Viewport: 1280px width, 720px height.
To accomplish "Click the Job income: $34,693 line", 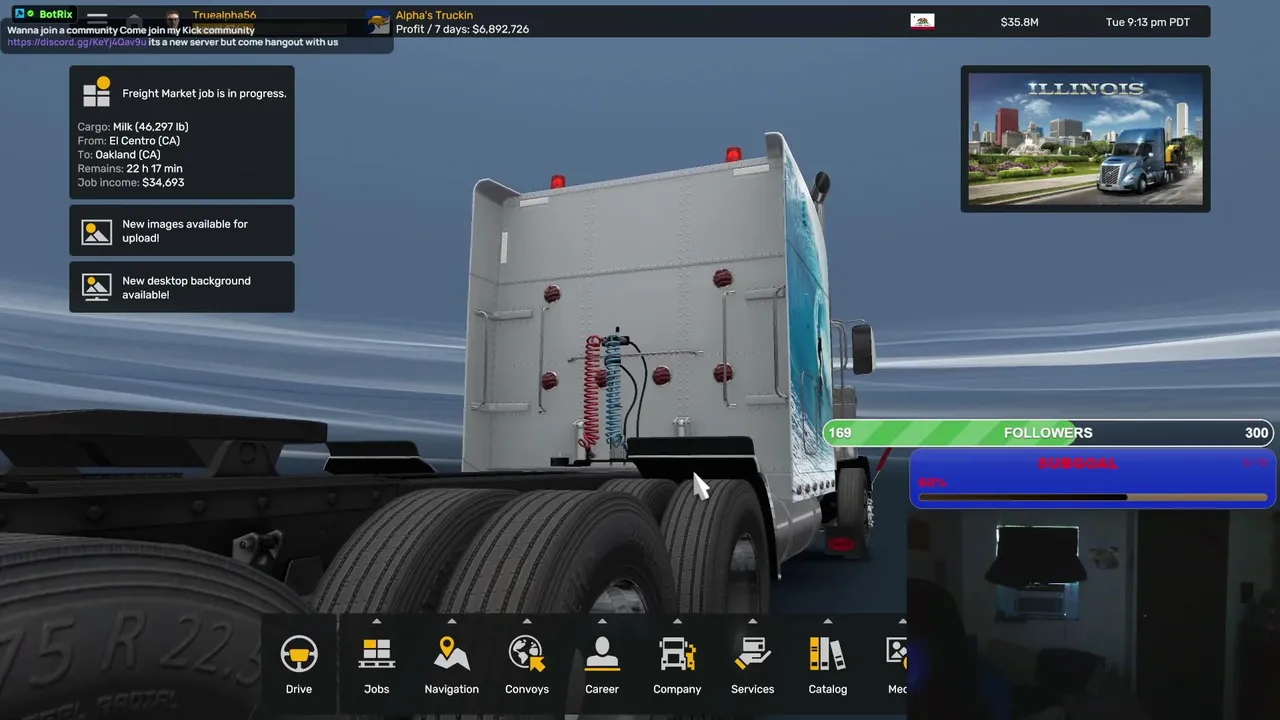I will click(131, 183).
